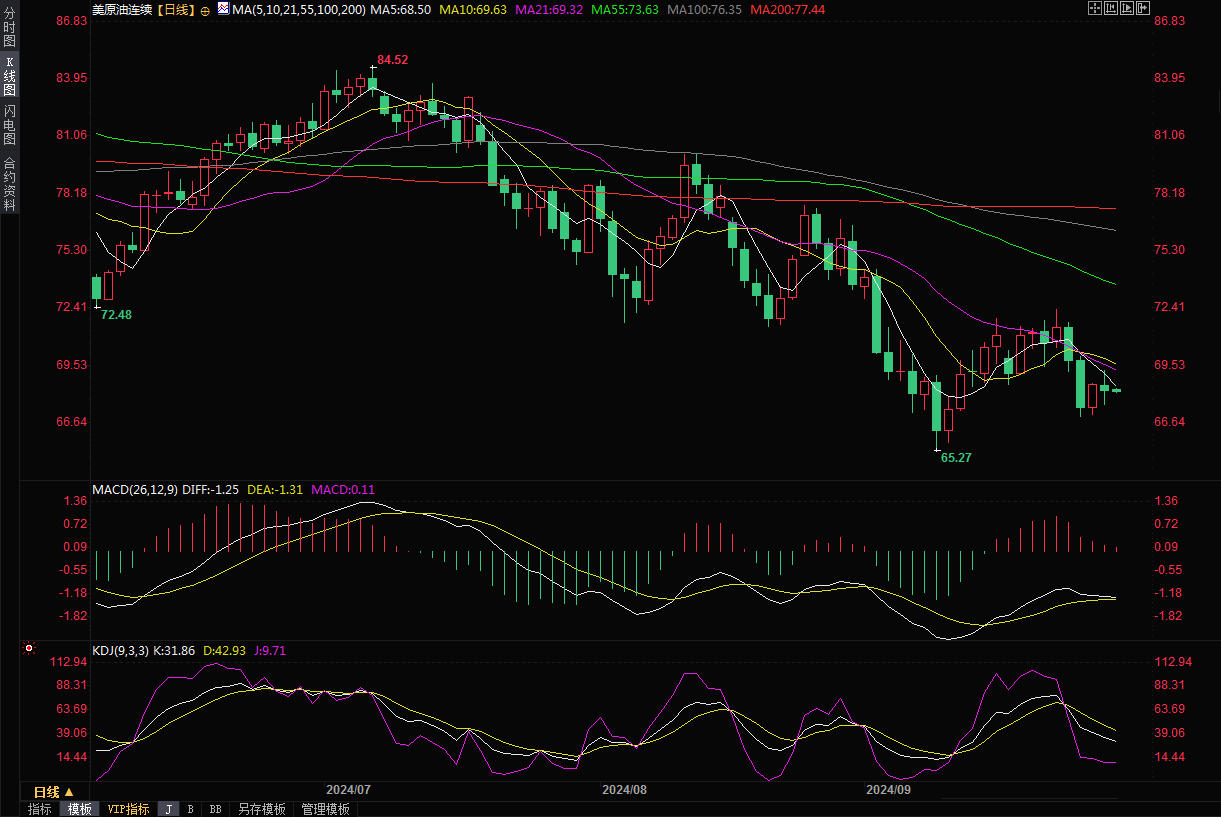Open 闪电图 from left sidebar
Screen dimensions: 1221x817
[9, 124]
